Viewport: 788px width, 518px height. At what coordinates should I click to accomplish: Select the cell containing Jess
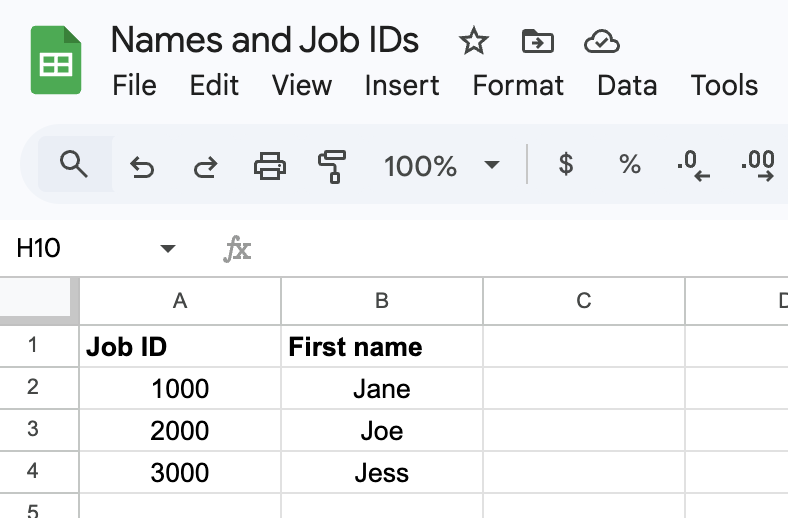pos(382,473)
